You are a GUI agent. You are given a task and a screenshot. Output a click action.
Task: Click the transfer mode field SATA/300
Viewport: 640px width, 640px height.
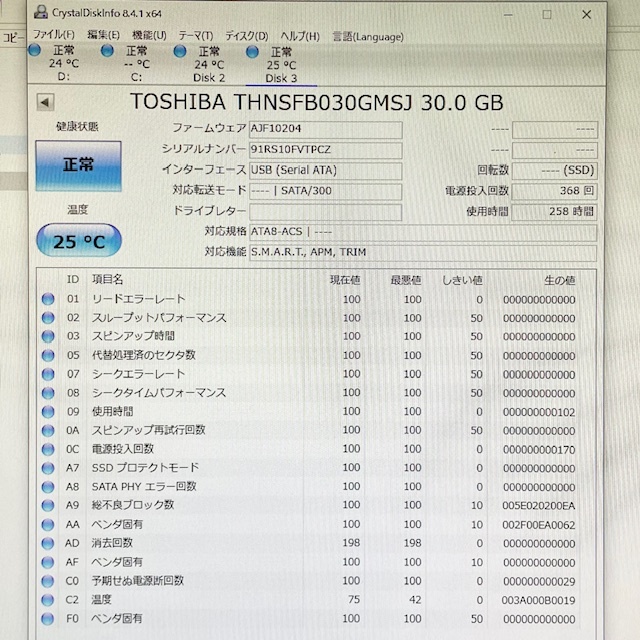click(x=326, y=191)
